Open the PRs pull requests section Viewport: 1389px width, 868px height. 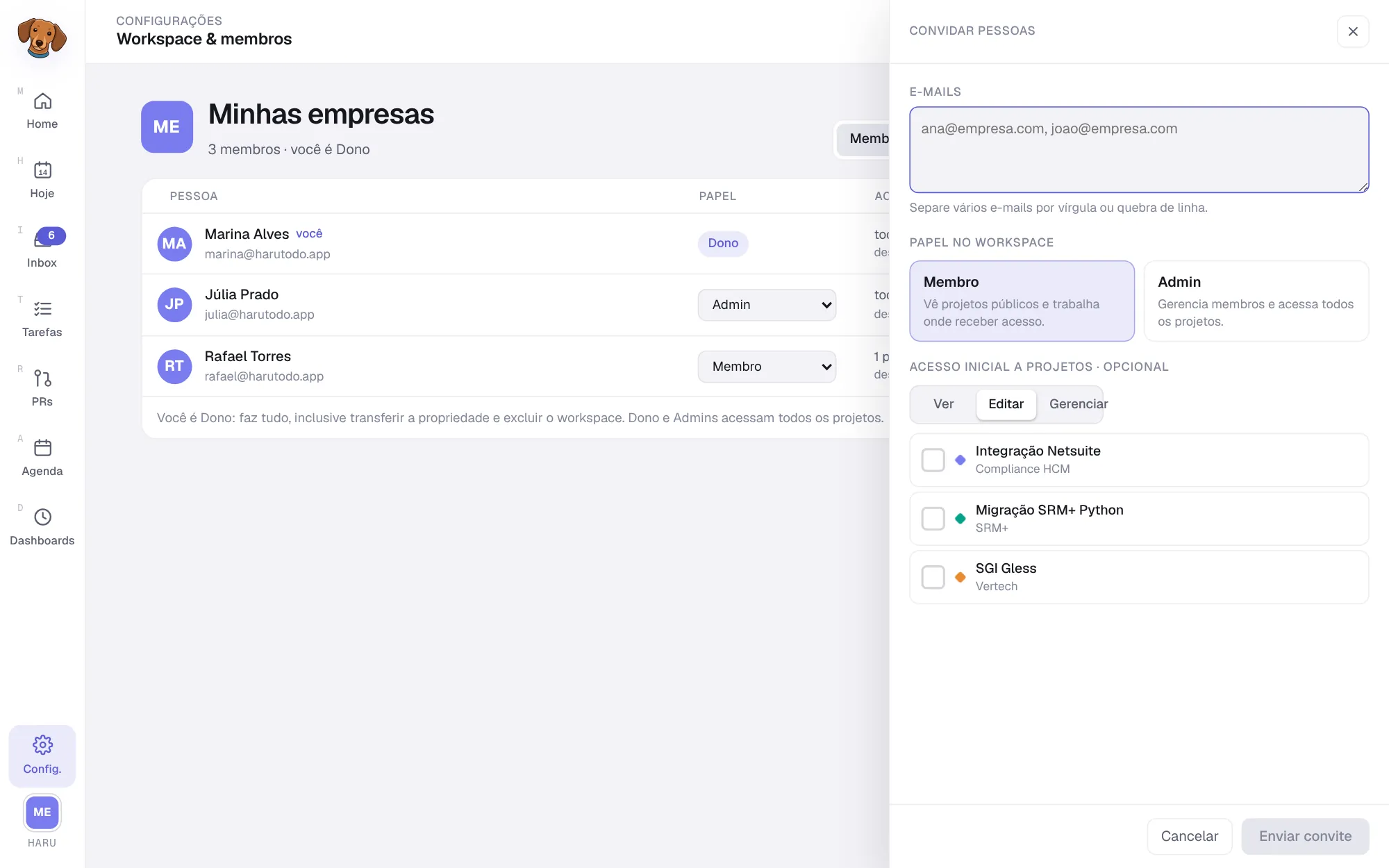[42, 389]
